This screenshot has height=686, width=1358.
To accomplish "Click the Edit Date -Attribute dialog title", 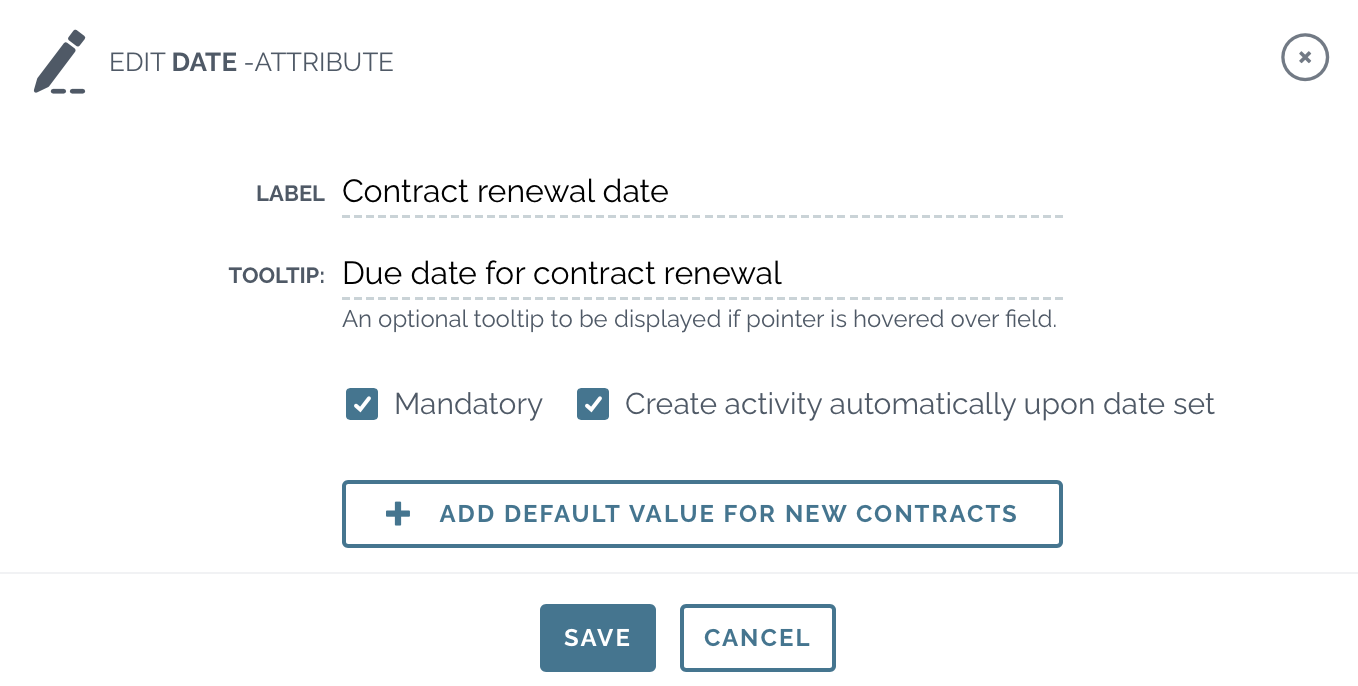I will 251,62.
